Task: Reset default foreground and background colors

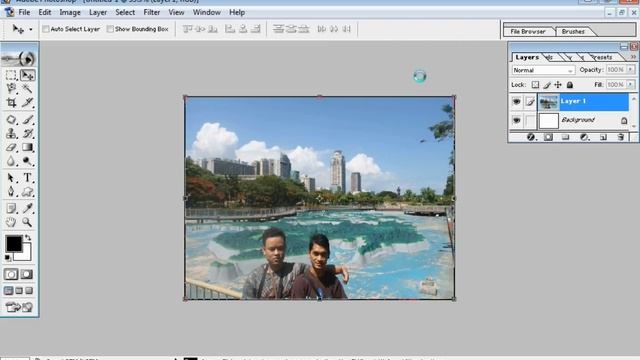Action: coord(8,258)
